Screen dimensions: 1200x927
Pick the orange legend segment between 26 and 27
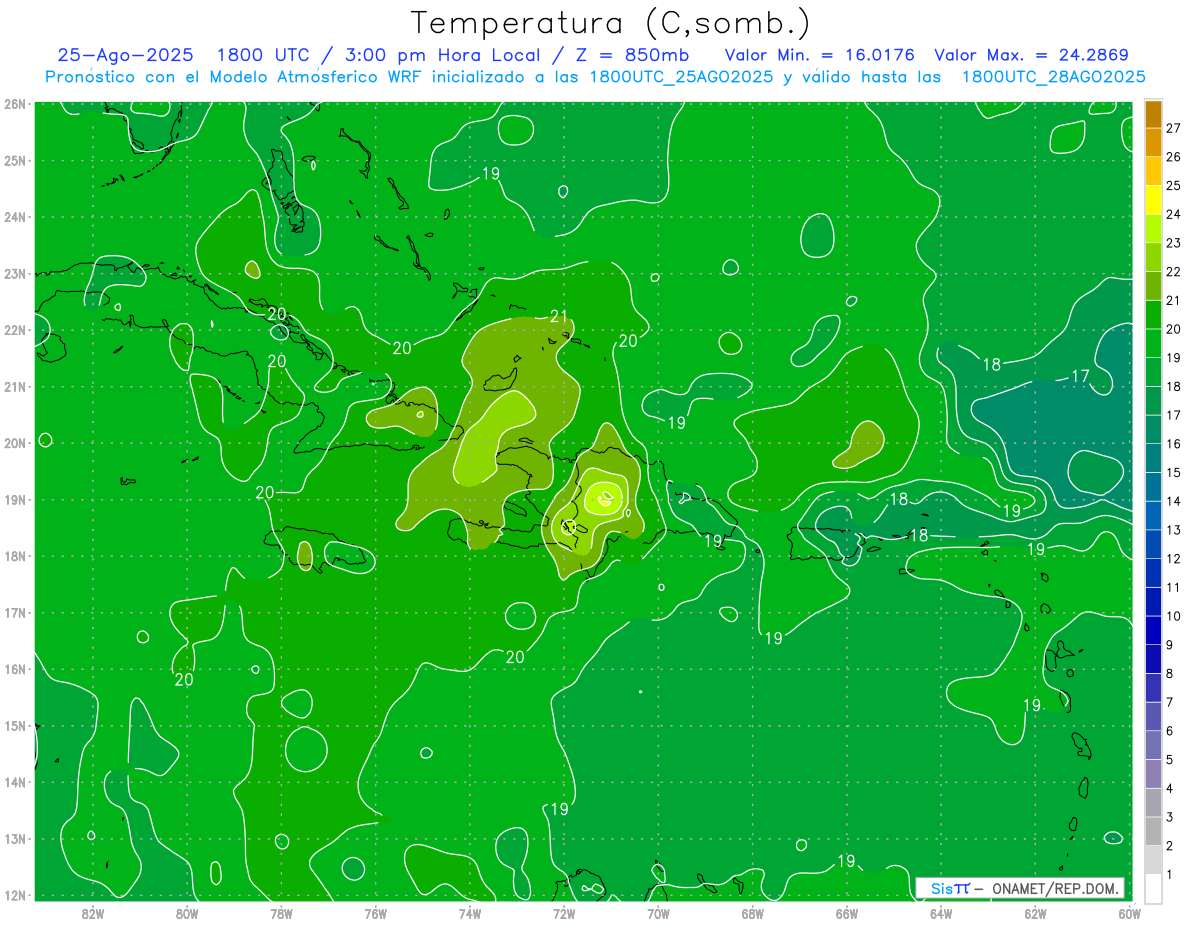click(1153, 142)
